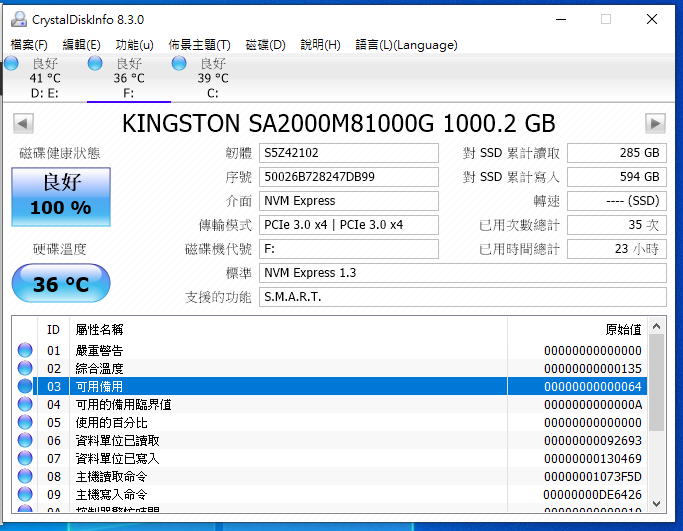Viewport: 683px width, 531px height.
Task: Go to previous disk with left arrow
Action: click(23, 124)
